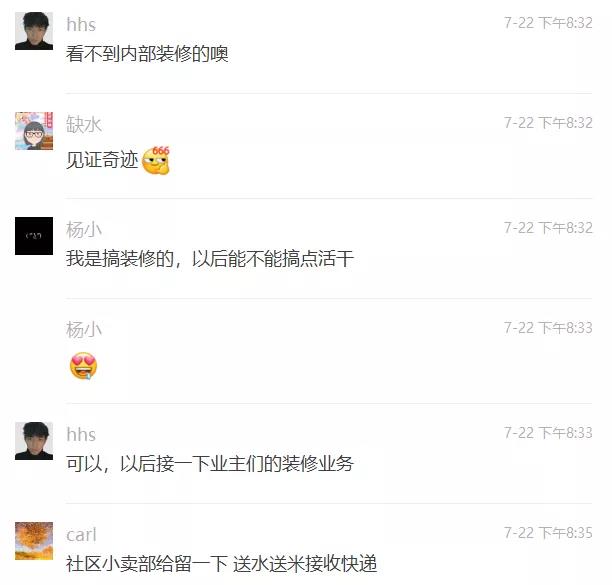Click message 看不到内部装修的噢
This screenshot has height=585, width=612.
pos(147,53)
